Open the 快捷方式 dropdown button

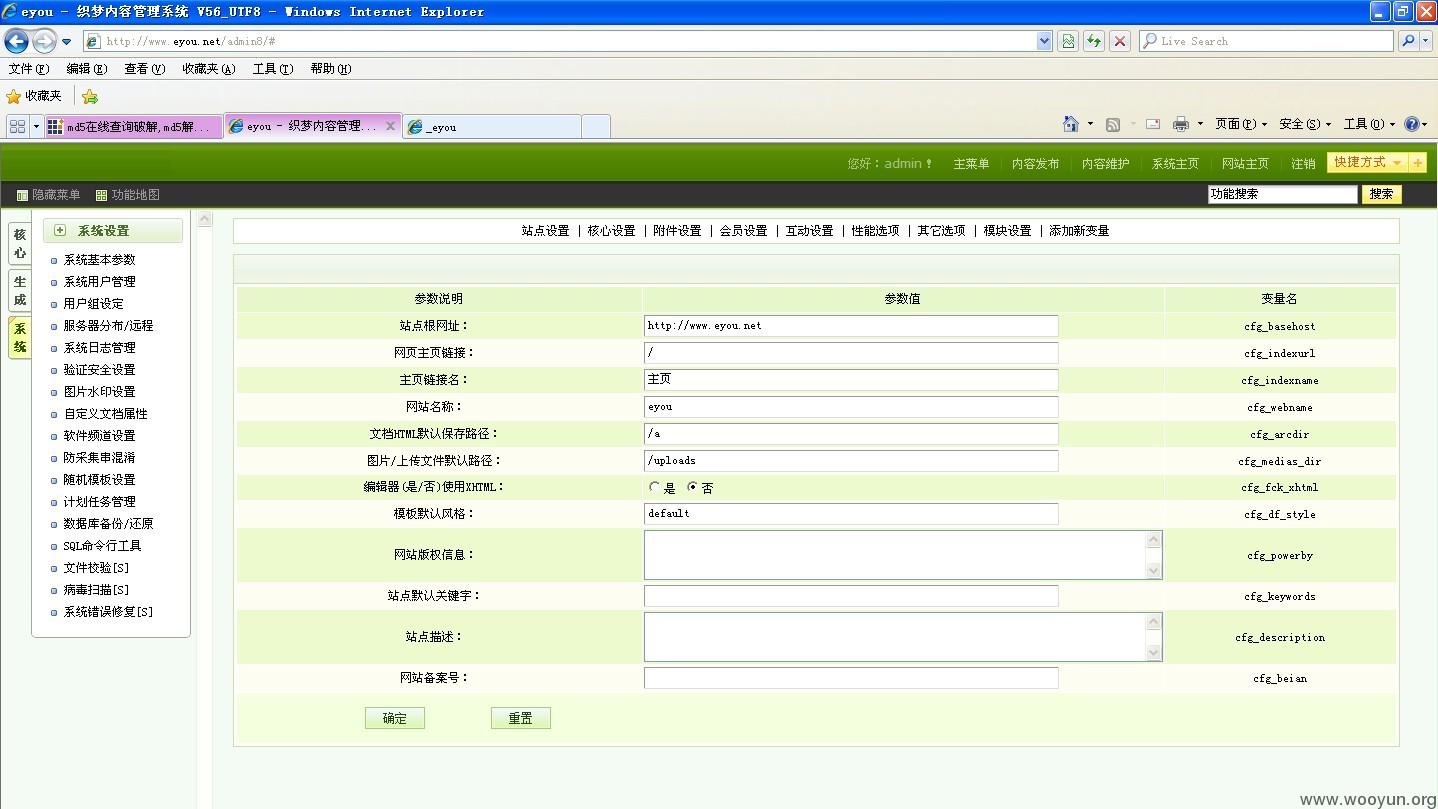[1368, 162]
